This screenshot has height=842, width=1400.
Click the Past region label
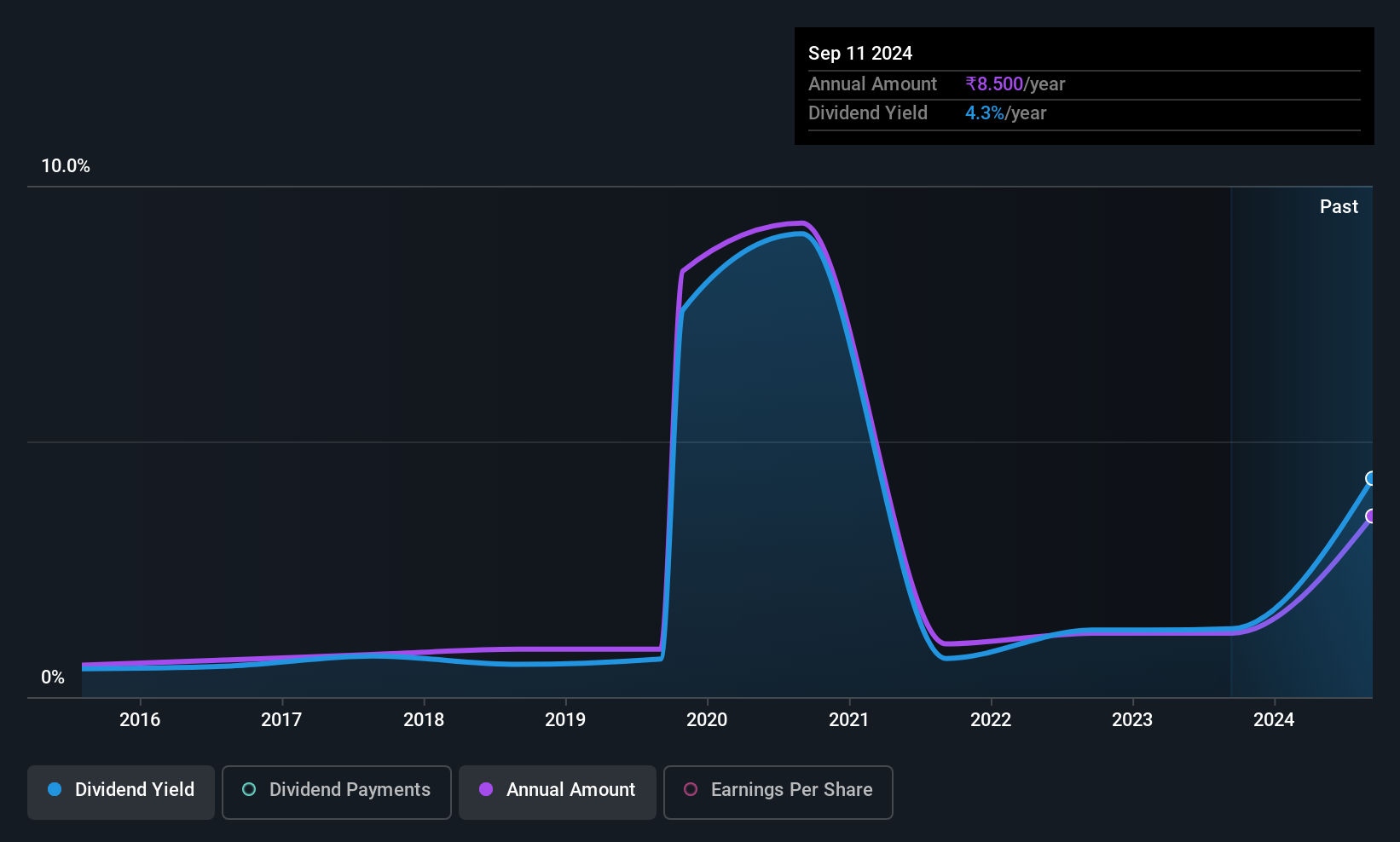1339,207
